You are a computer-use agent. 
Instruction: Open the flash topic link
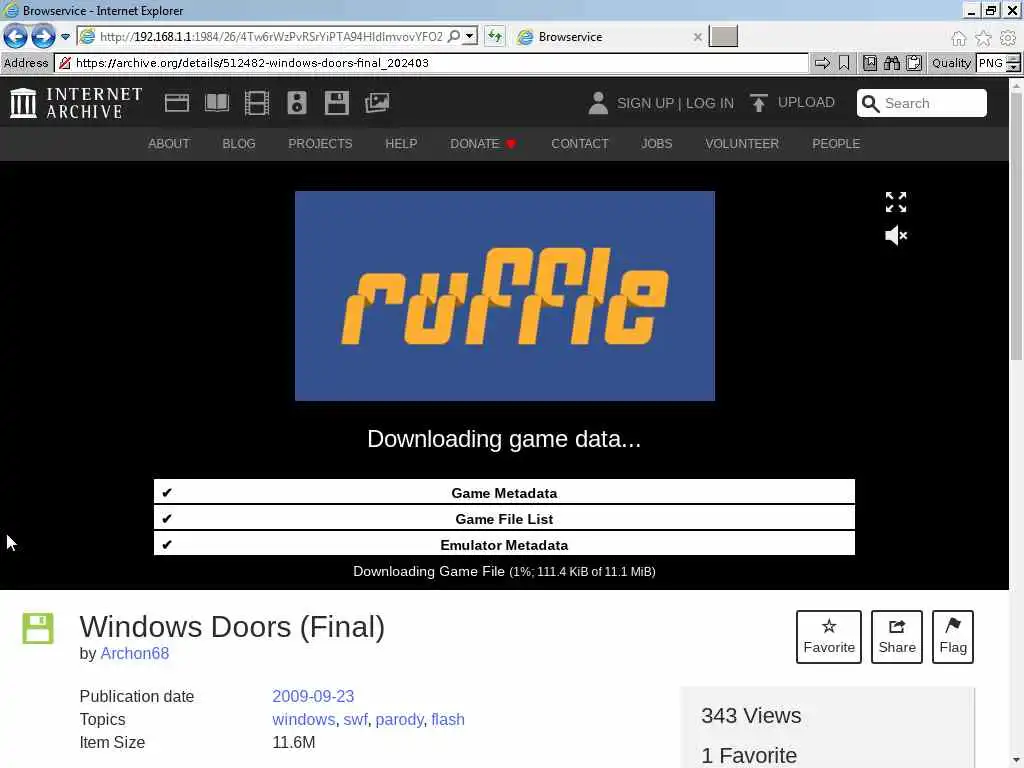tap(448, 719)
